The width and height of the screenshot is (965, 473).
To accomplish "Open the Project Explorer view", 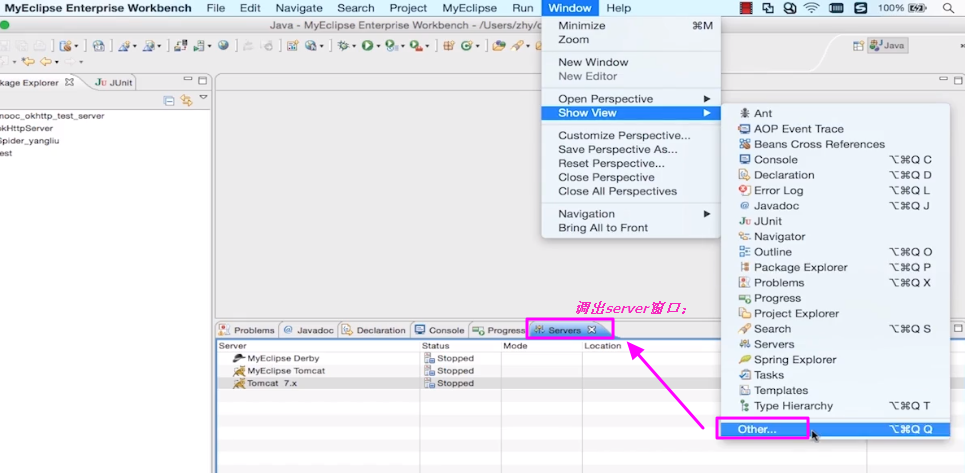I will click(836, 313).
